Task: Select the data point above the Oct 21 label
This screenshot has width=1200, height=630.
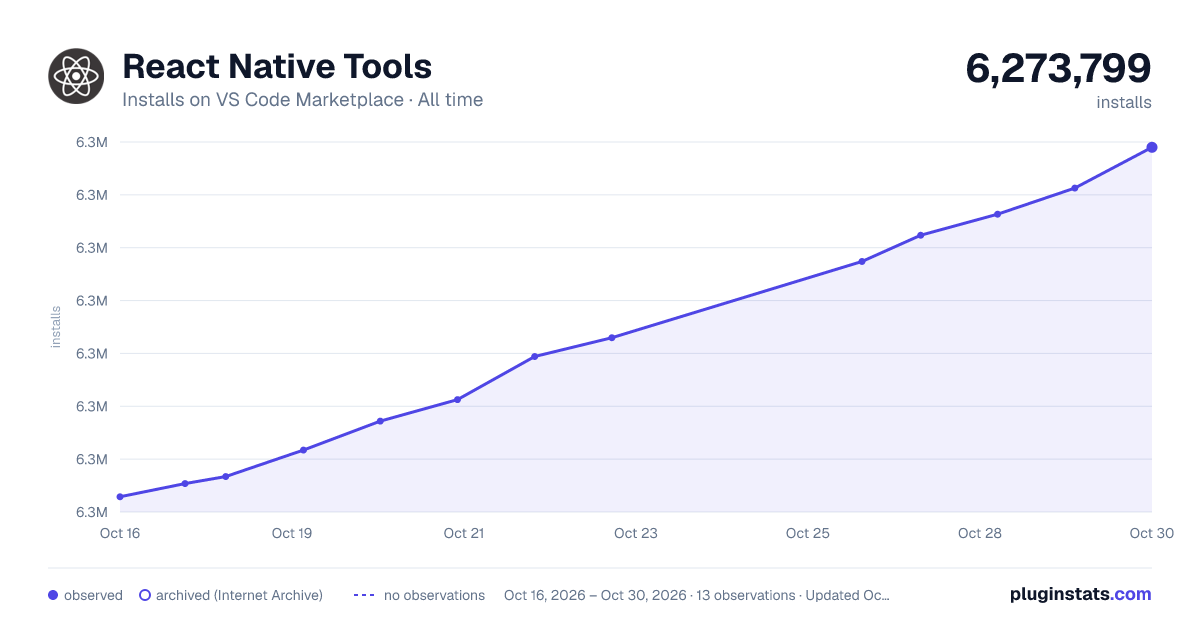Action: click(457, 400)
